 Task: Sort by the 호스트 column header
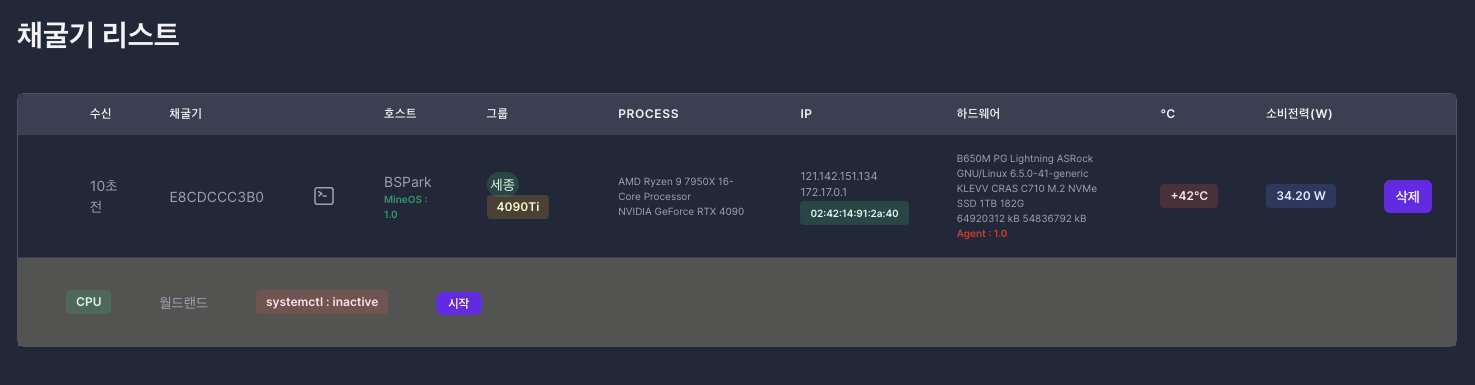point(400,114)
